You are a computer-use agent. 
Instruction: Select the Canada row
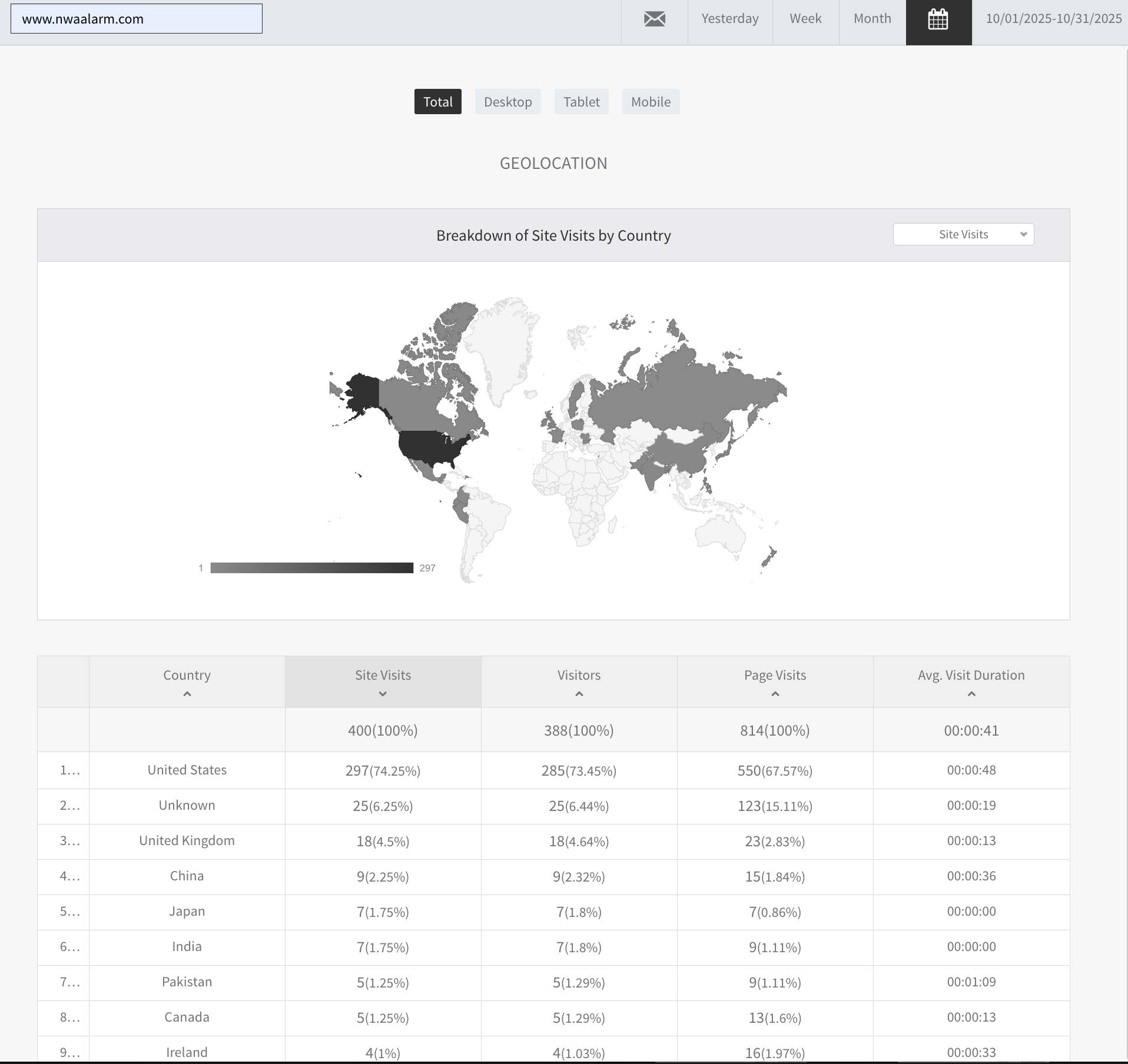tap(553, 1018)
